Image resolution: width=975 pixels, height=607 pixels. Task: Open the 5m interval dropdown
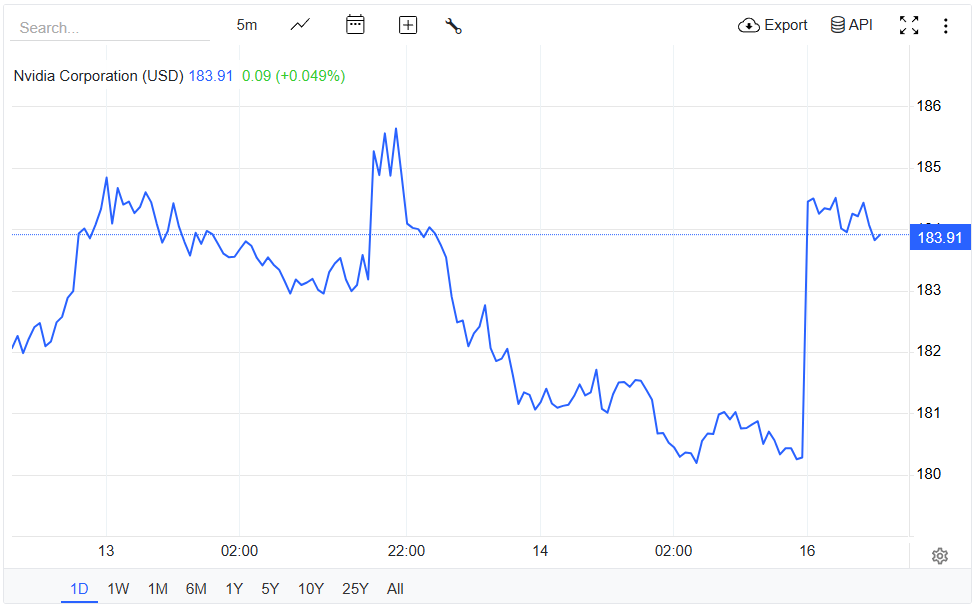coord(247,25)
